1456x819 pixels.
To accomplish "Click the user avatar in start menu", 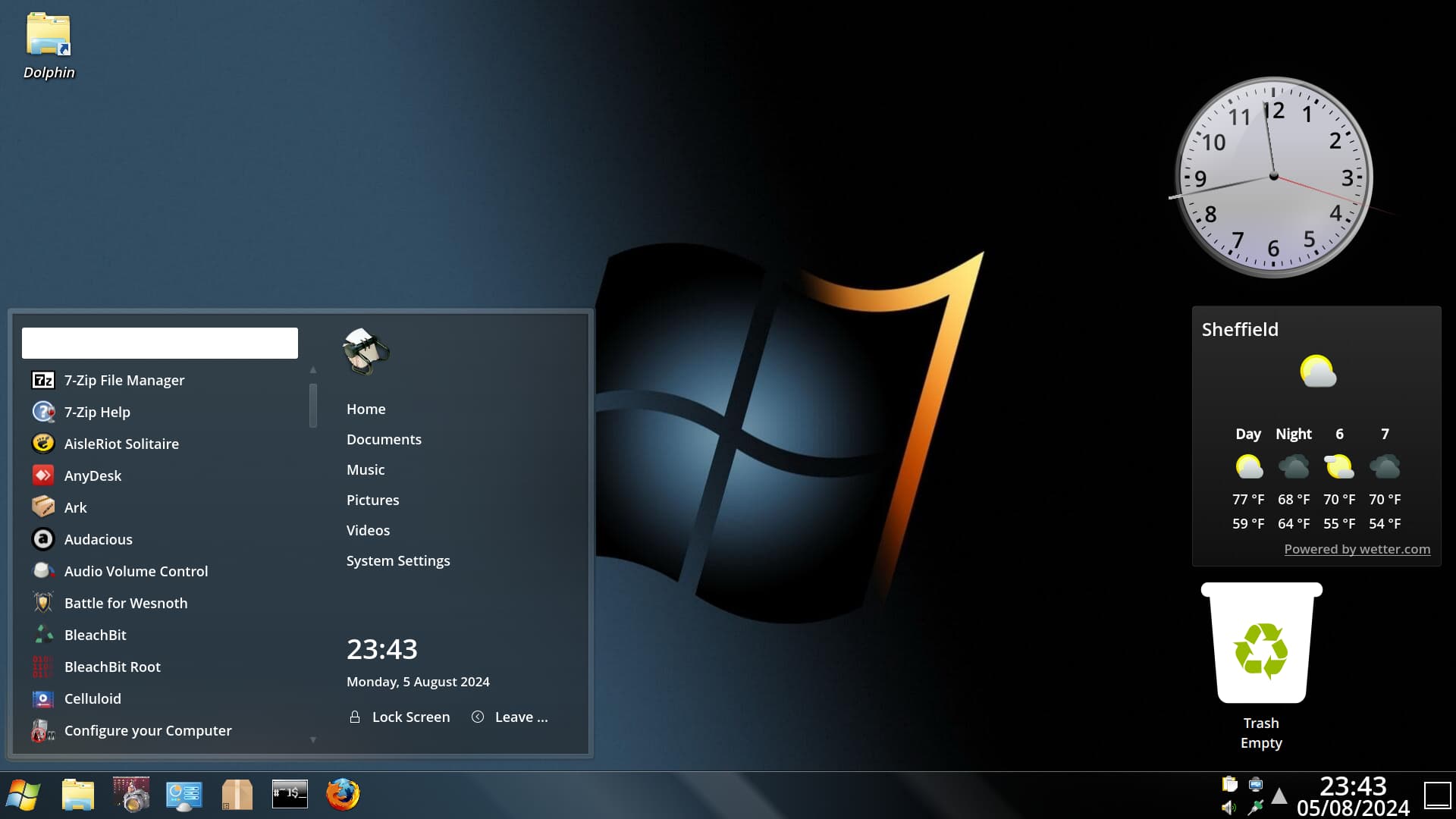I will click(366, 351).
